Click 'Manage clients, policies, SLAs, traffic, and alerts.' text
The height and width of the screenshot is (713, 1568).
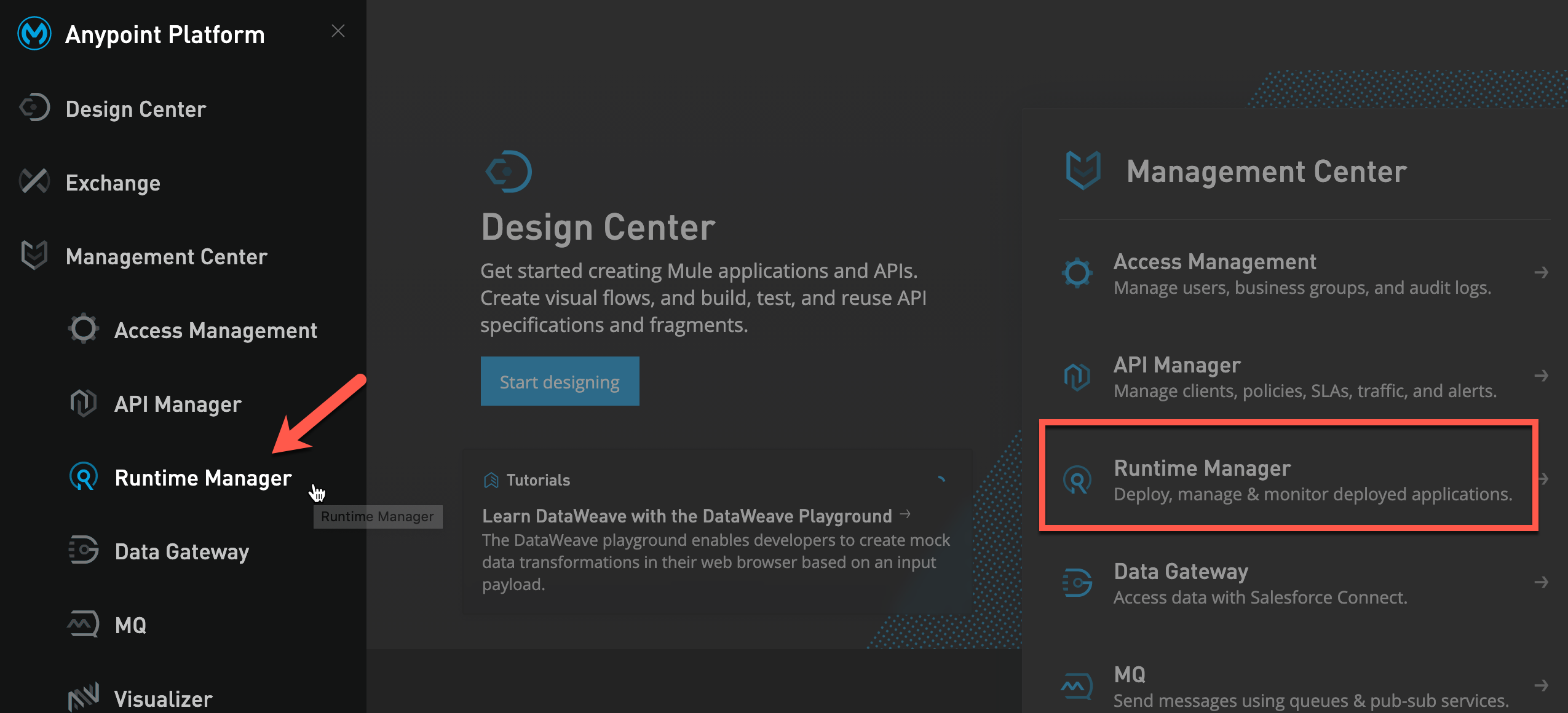coord(1305,391)
